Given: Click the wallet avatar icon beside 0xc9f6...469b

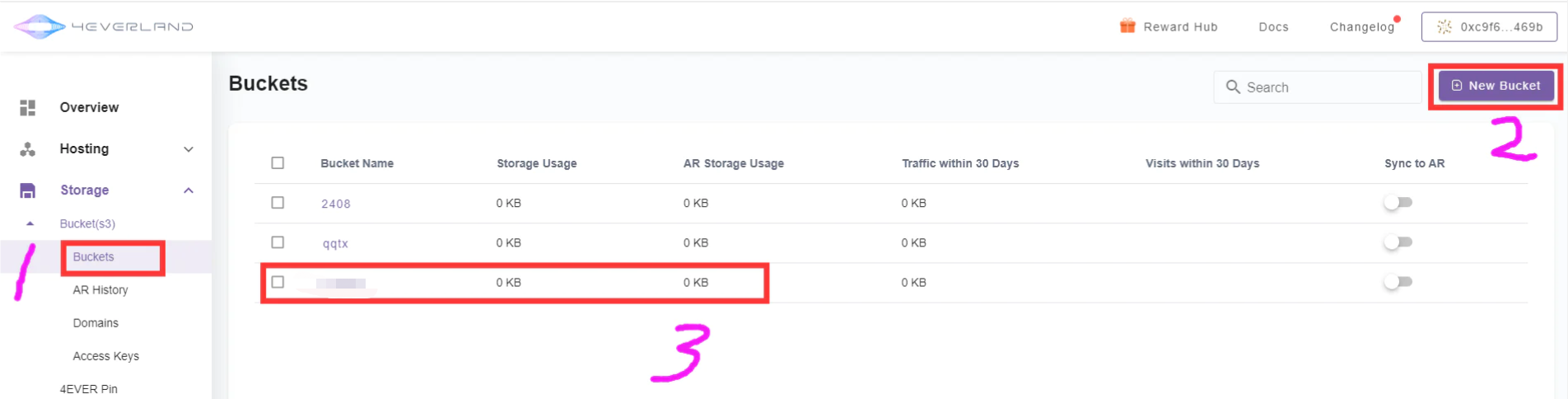Looking at the screenshot, I should pos(1444,26).
